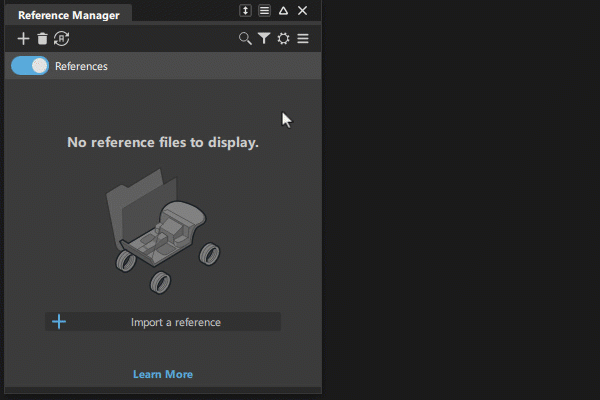Select the Reference Manager tab
Viewport: 600px width, 400px height.
tap(69, 15)
